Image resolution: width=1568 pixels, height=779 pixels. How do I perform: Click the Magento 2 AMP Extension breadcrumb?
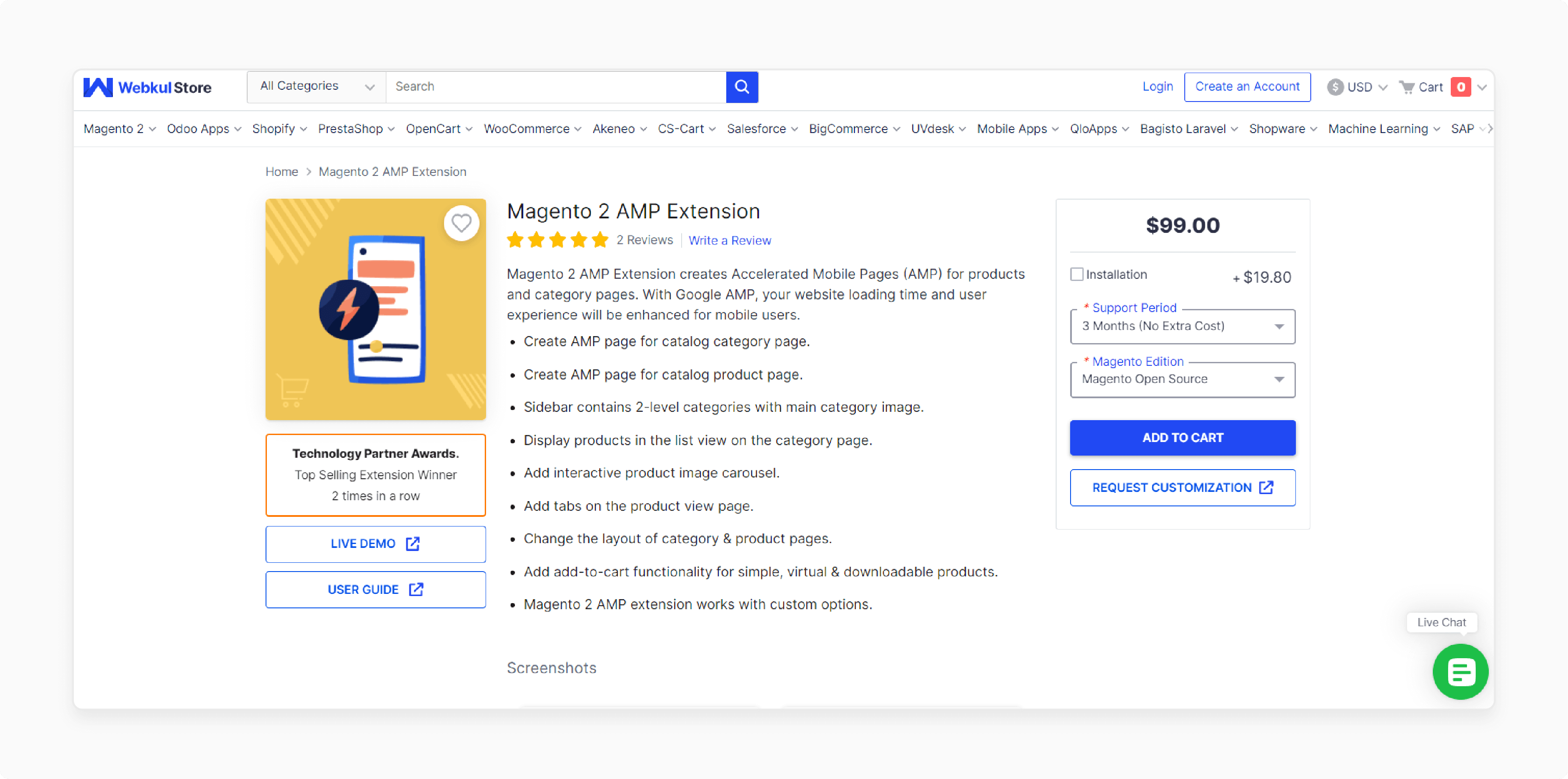click(x=392, y=172)
